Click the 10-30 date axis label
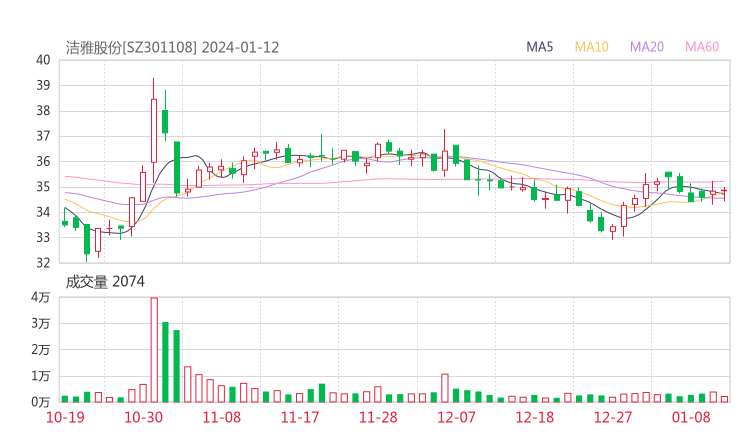Screen dimensions: 740x440 pyautogui.click(x=143, y=417)
